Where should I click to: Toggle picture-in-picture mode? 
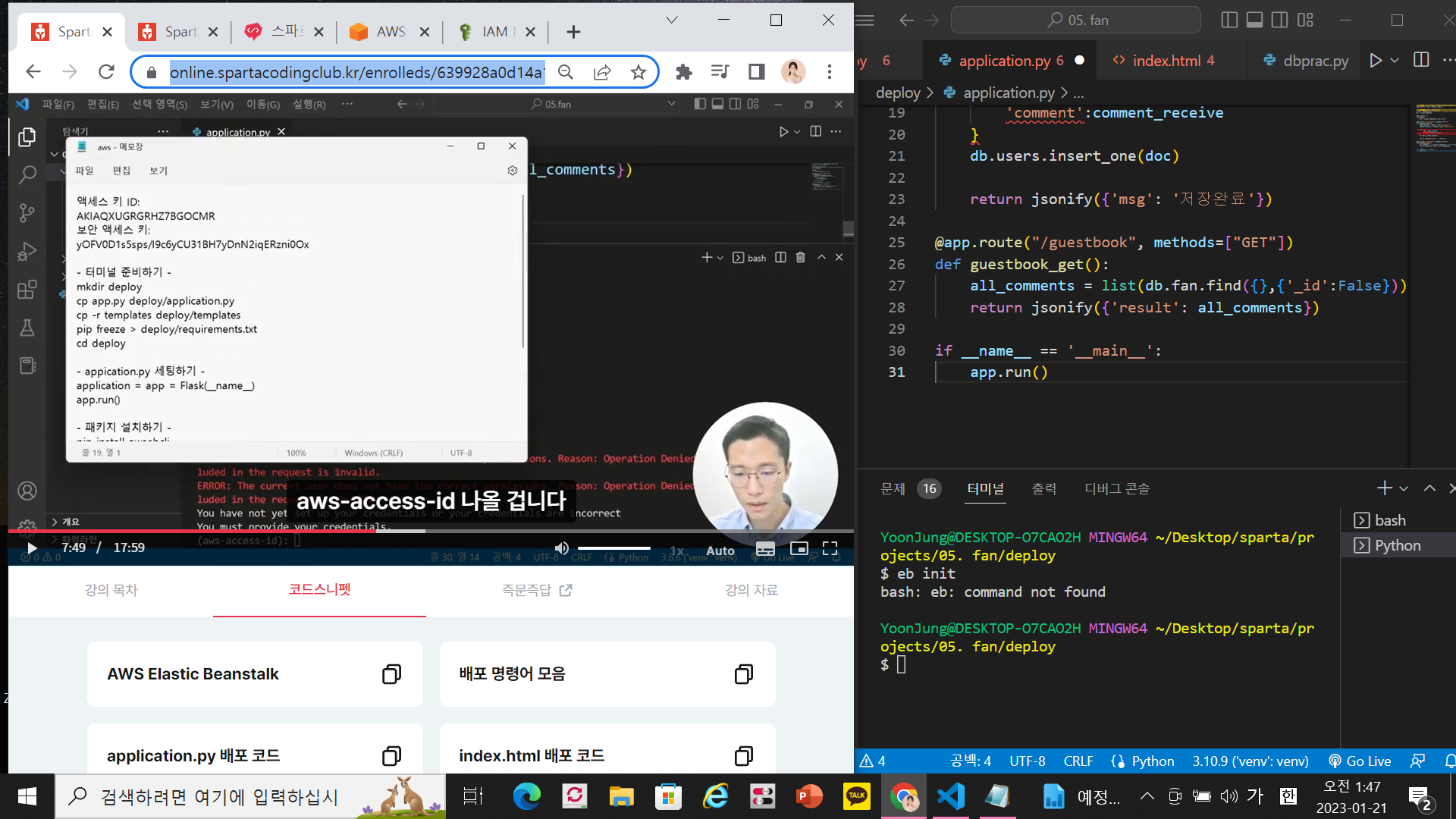coord(799,548)
